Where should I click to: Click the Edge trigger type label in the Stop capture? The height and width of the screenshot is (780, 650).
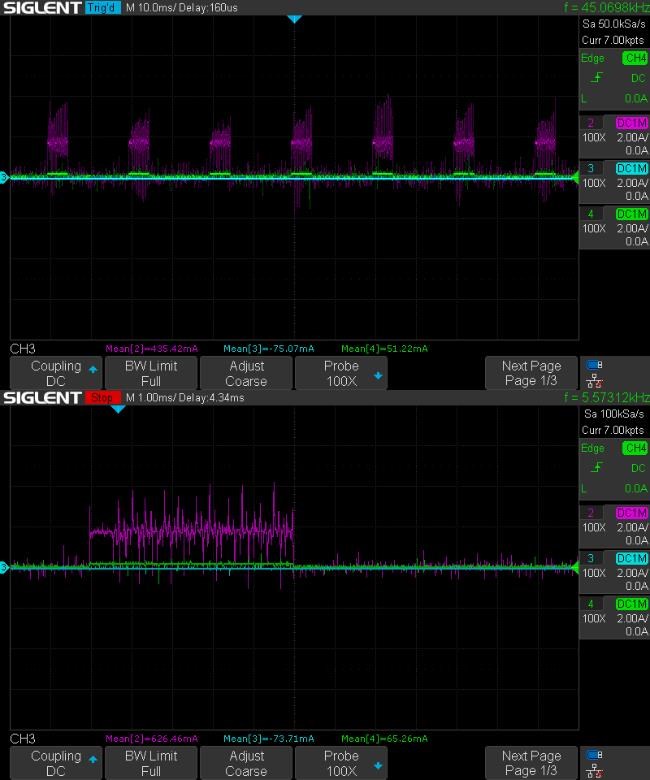coord(593,449)
